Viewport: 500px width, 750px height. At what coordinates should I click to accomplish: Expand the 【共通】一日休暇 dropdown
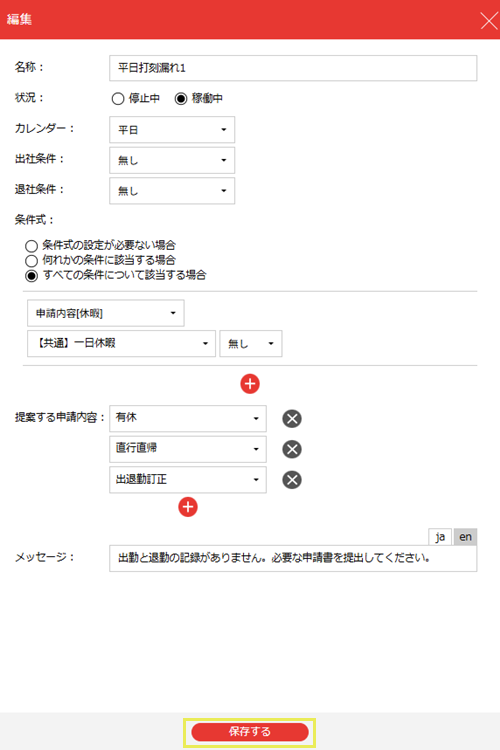point(122,343)
